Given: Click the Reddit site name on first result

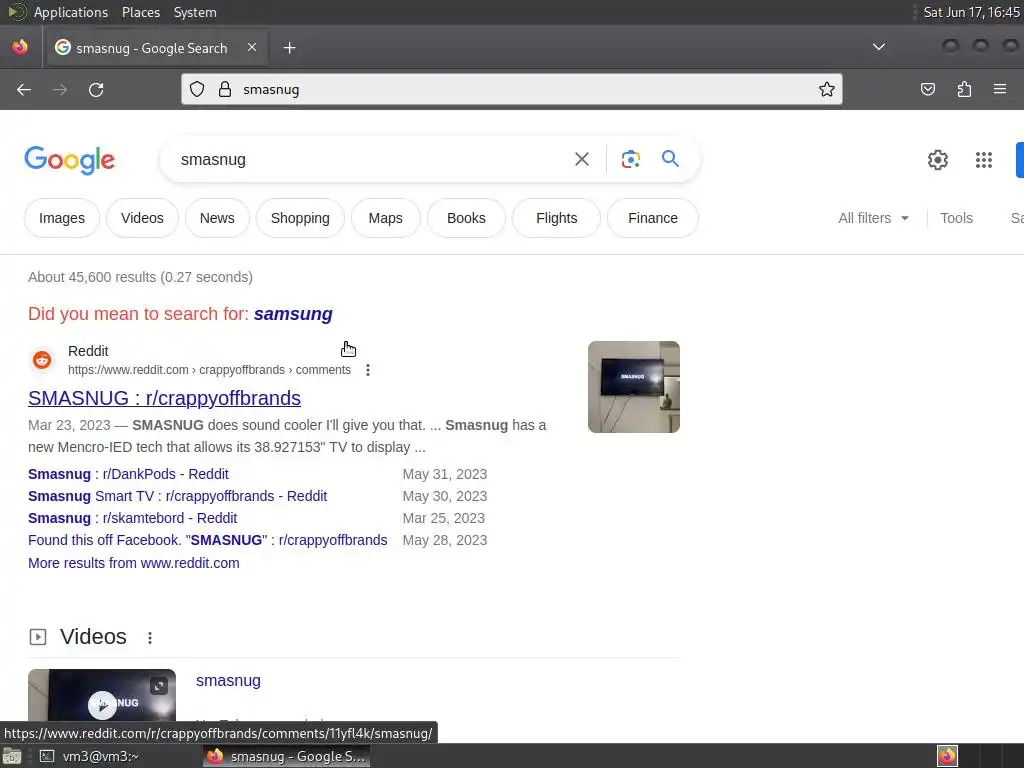Looking at the screenshot, I should [x=88, y=351].
